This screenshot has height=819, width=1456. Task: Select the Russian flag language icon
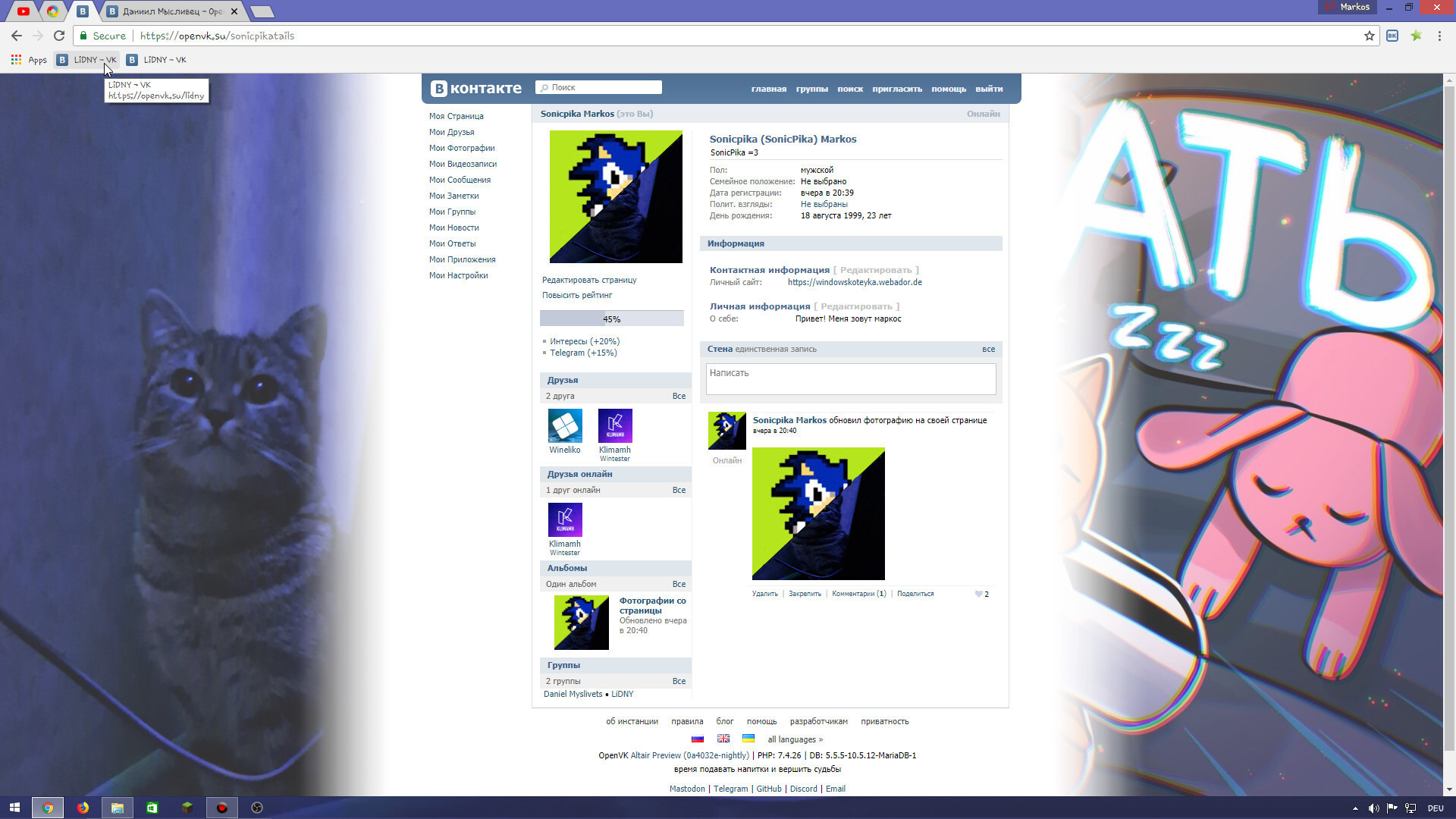[698, 739]
